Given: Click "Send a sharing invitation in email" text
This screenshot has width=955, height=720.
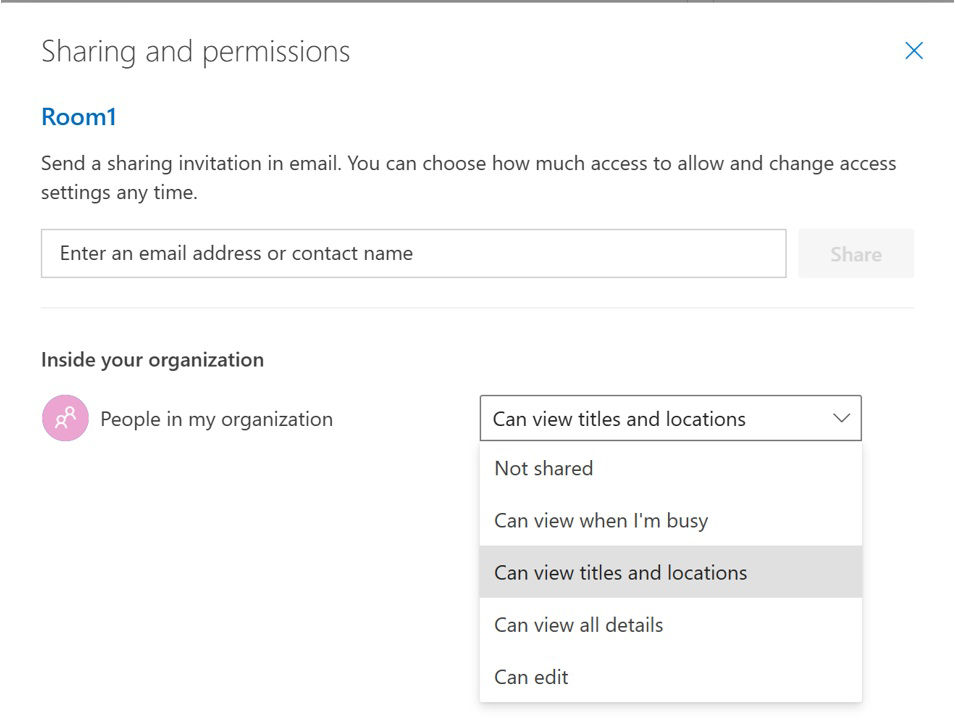Looking at the screenshot, I should pos(190,163).
